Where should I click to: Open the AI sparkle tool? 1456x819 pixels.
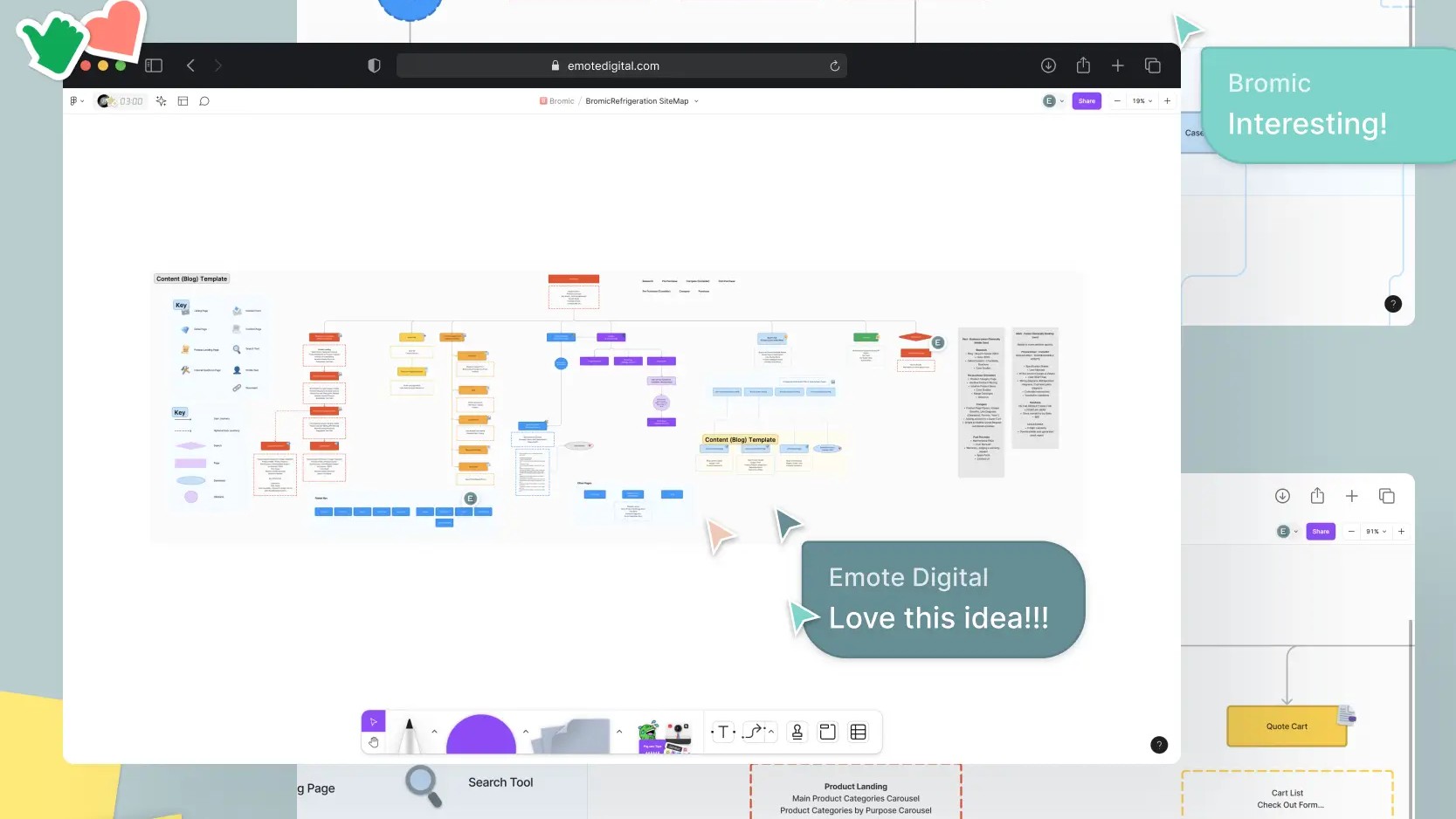pos(162,101)
